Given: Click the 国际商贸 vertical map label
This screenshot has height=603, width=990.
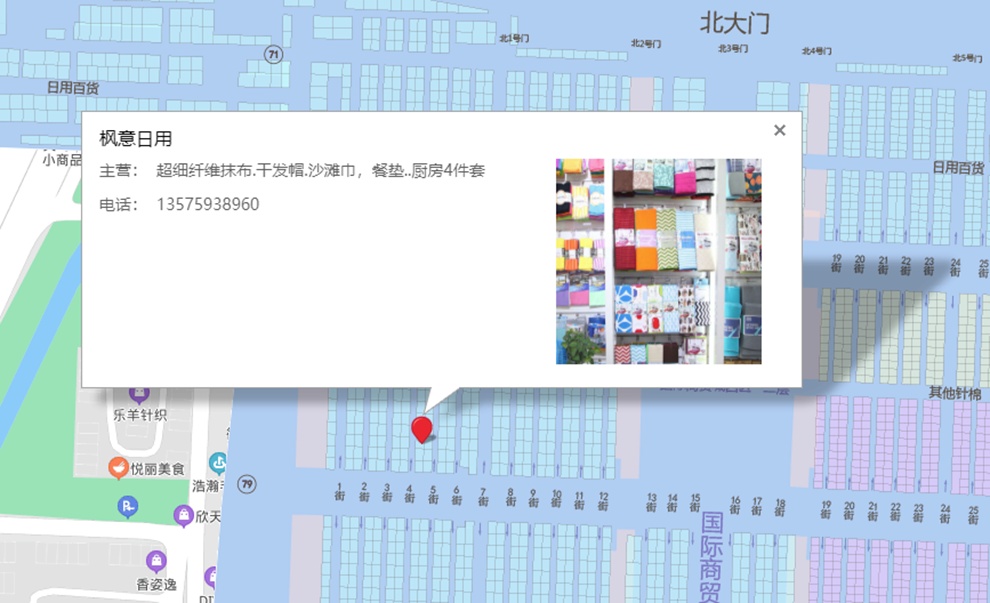Looking at the screenshot, I should 712,557.
